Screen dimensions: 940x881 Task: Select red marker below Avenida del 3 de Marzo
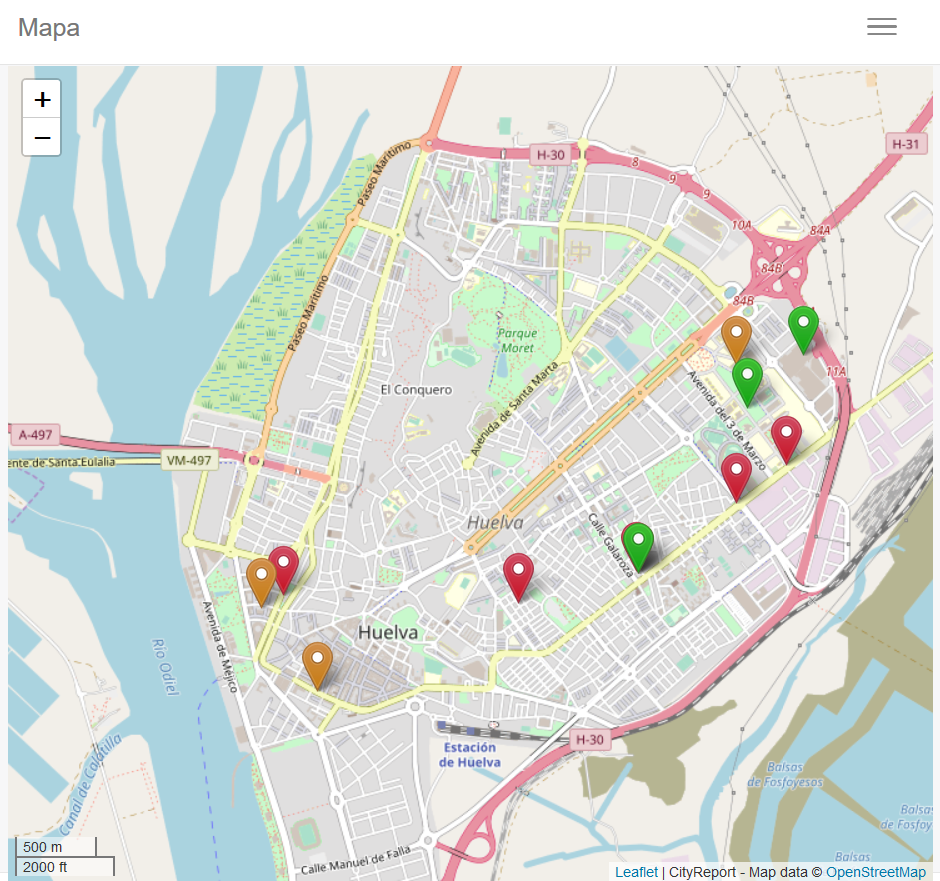[737, 475]
